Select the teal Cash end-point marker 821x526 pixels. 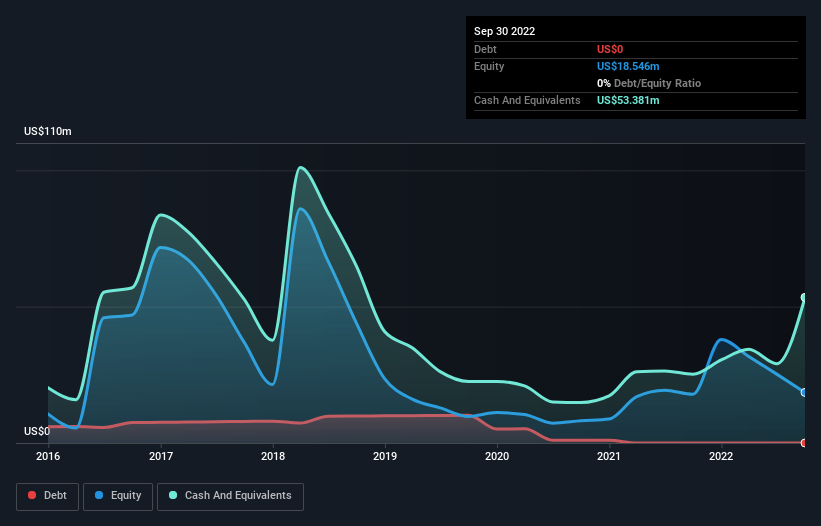click(x=804, y=297)
